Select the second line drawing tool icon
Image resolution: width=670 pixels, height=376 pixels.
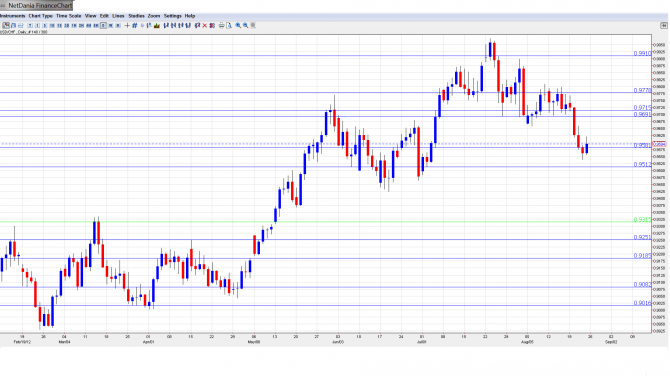pos(173,26)
